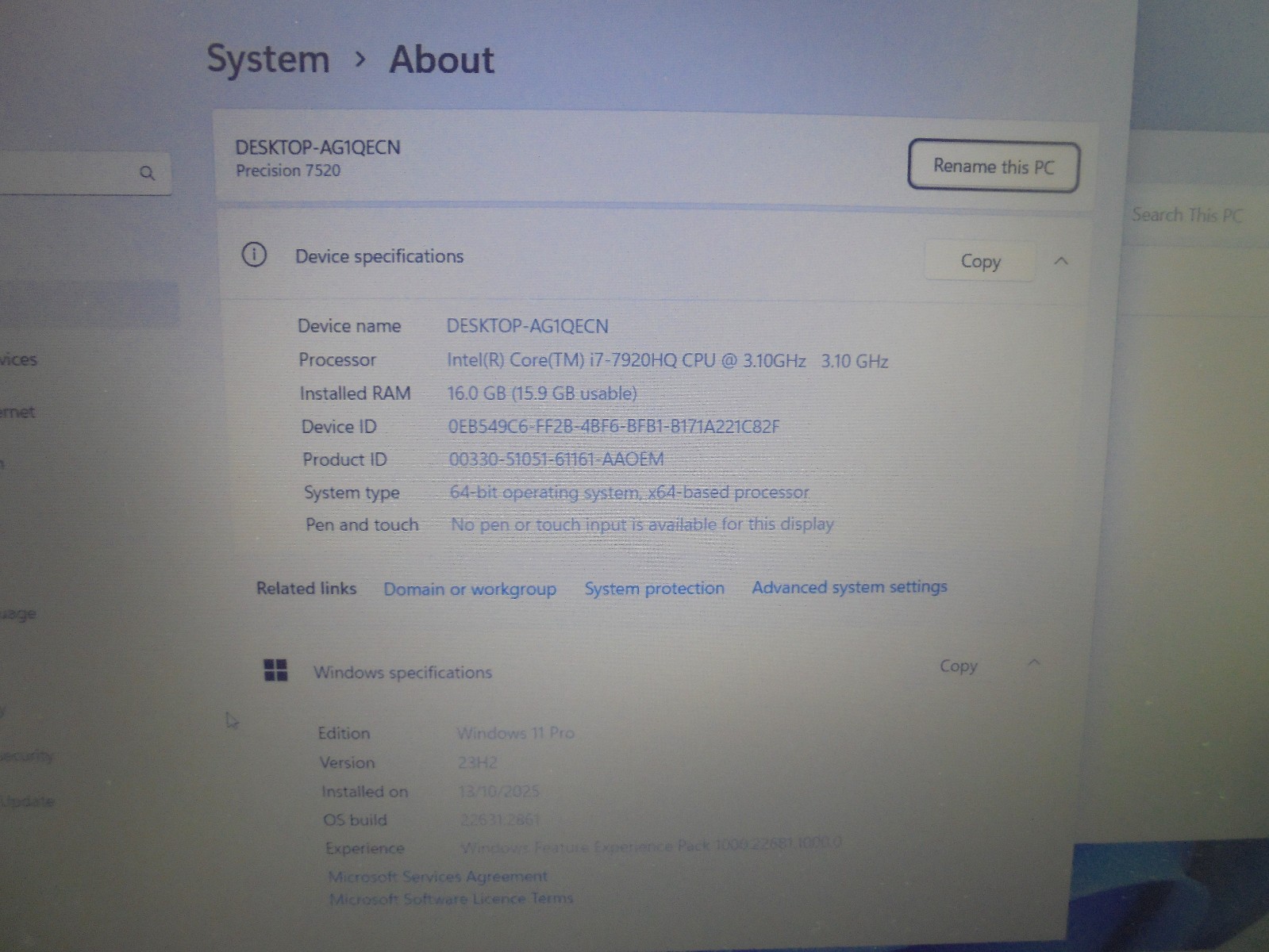
Task: Open Advanced system settings link
Action: [x=850, y=587]
